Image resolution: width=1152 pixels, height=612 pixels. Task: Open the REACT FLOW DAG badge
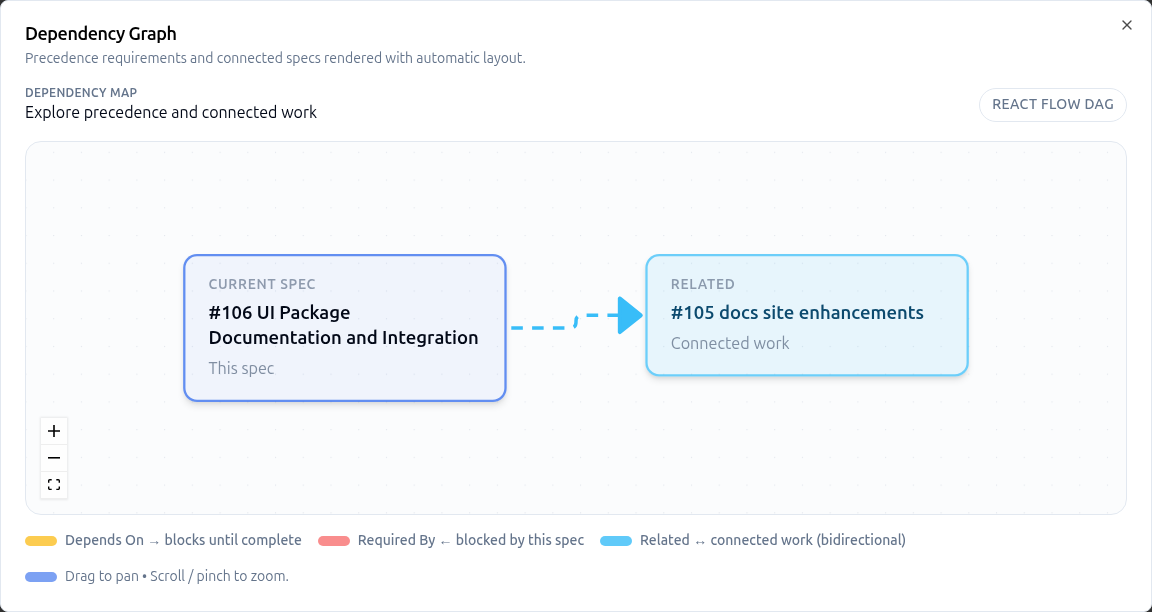click(1052, 104)
